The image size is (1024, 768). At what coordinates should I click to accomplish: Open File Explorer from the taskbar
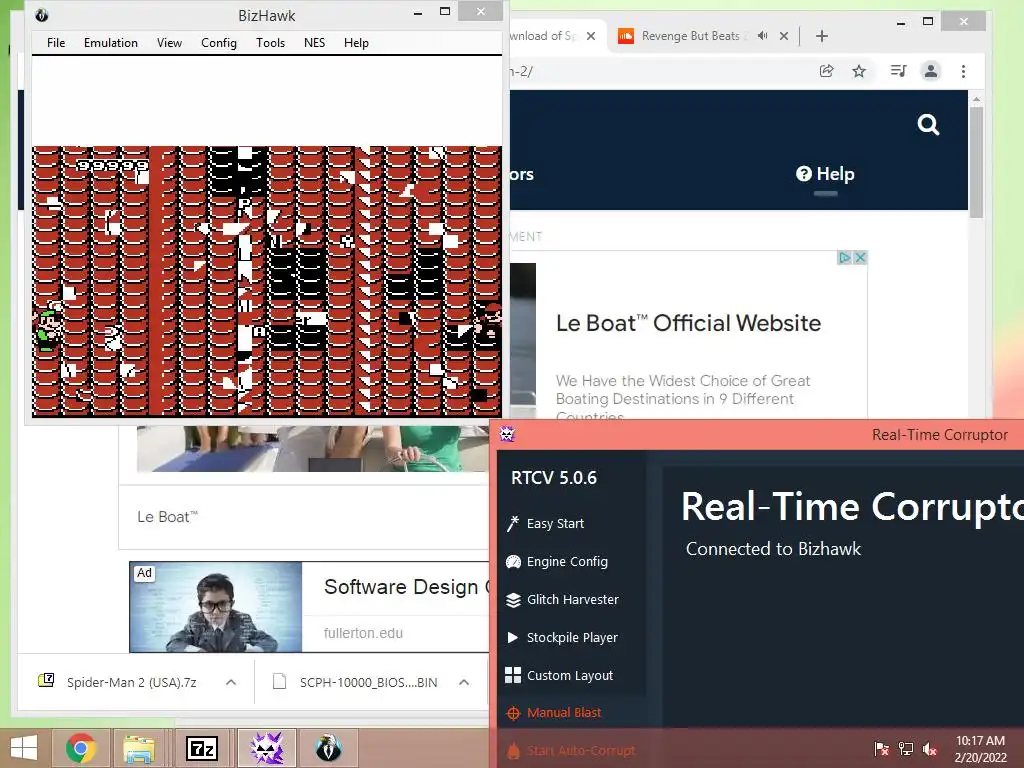click(139, 748)
